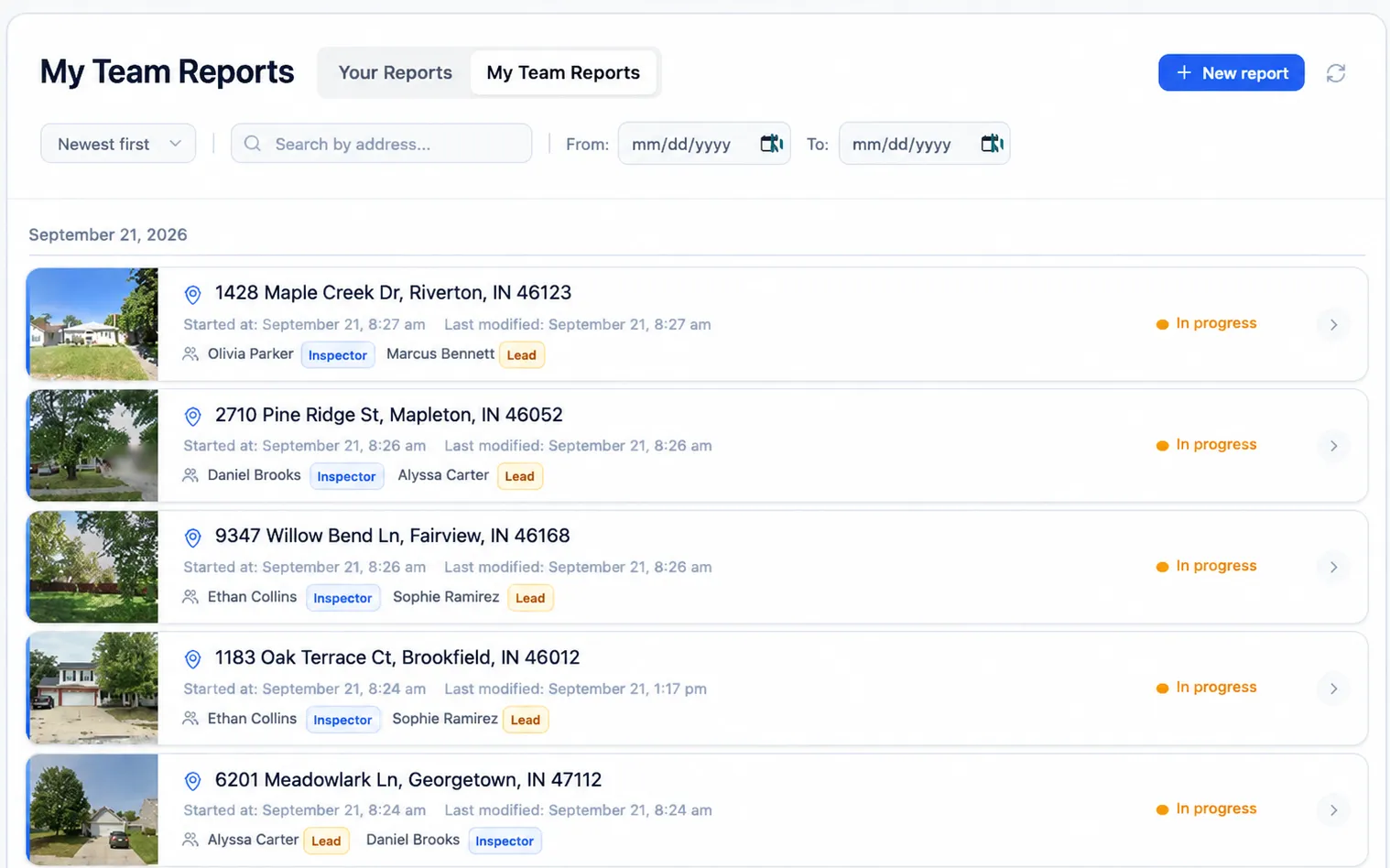1390x868 pixels.
Task: Click Lead badge next to Marcus Bennett
Action: pos(522,355)
